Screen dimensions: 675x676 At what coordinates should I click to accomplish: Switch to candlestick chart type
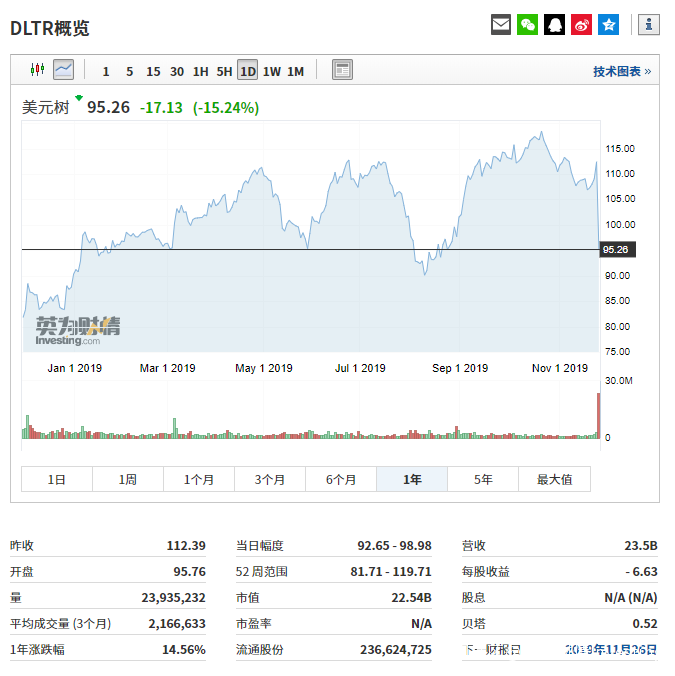coord(38,69)
